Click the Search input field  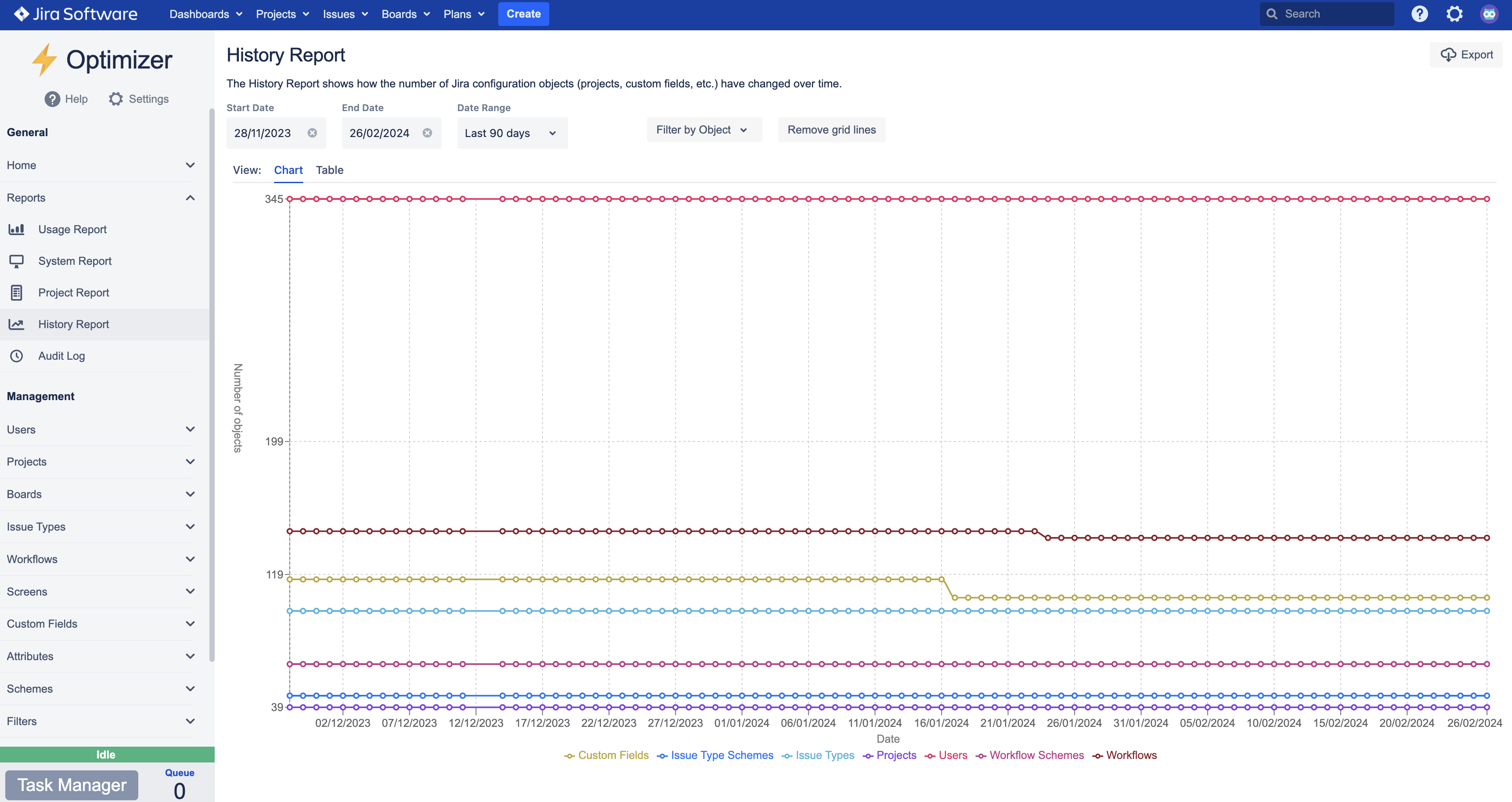click(x=1334, y=14)
